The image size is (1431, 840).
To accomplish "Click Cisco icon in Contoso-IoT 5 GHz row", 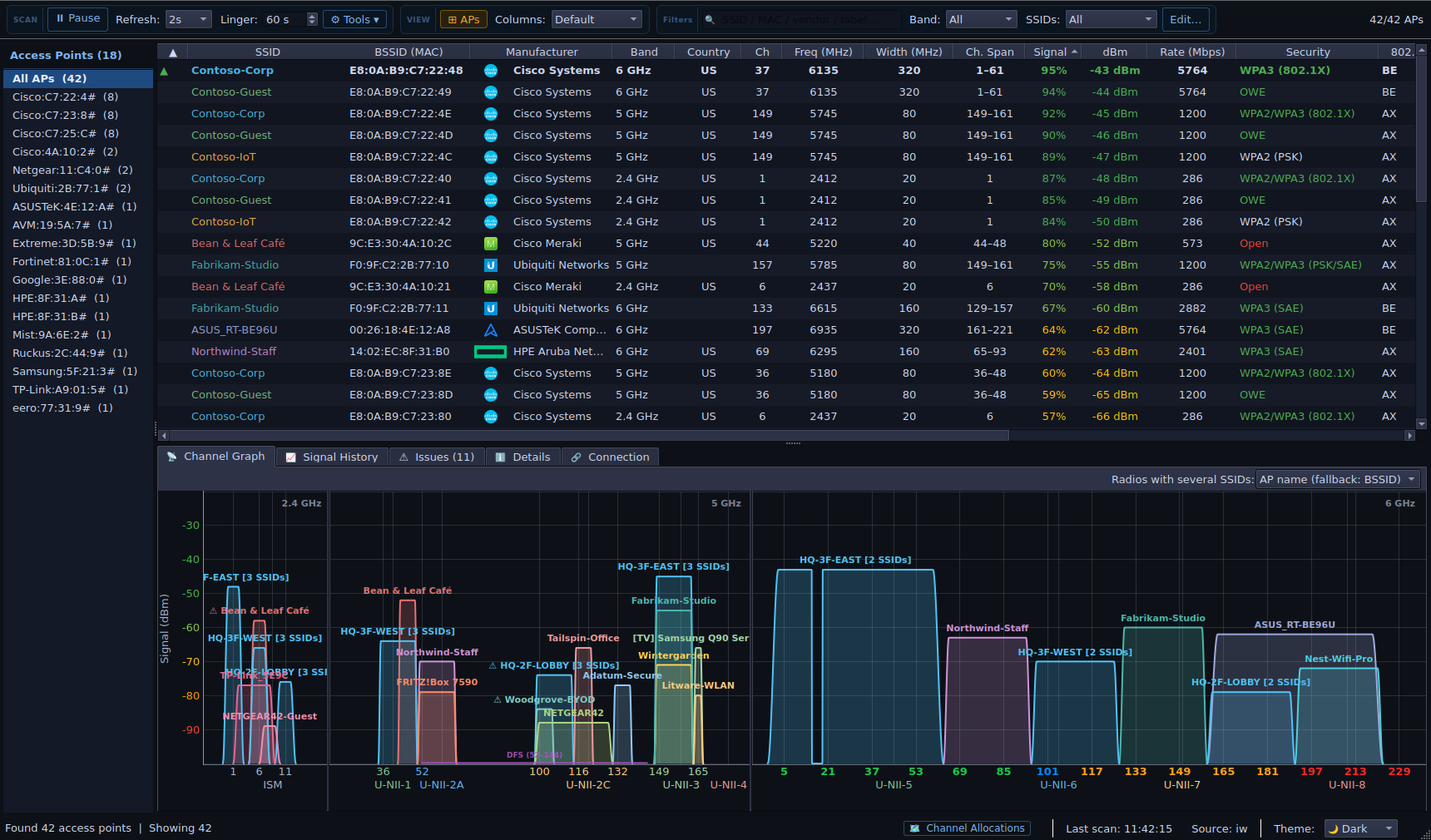I will (x=491, y=157).
